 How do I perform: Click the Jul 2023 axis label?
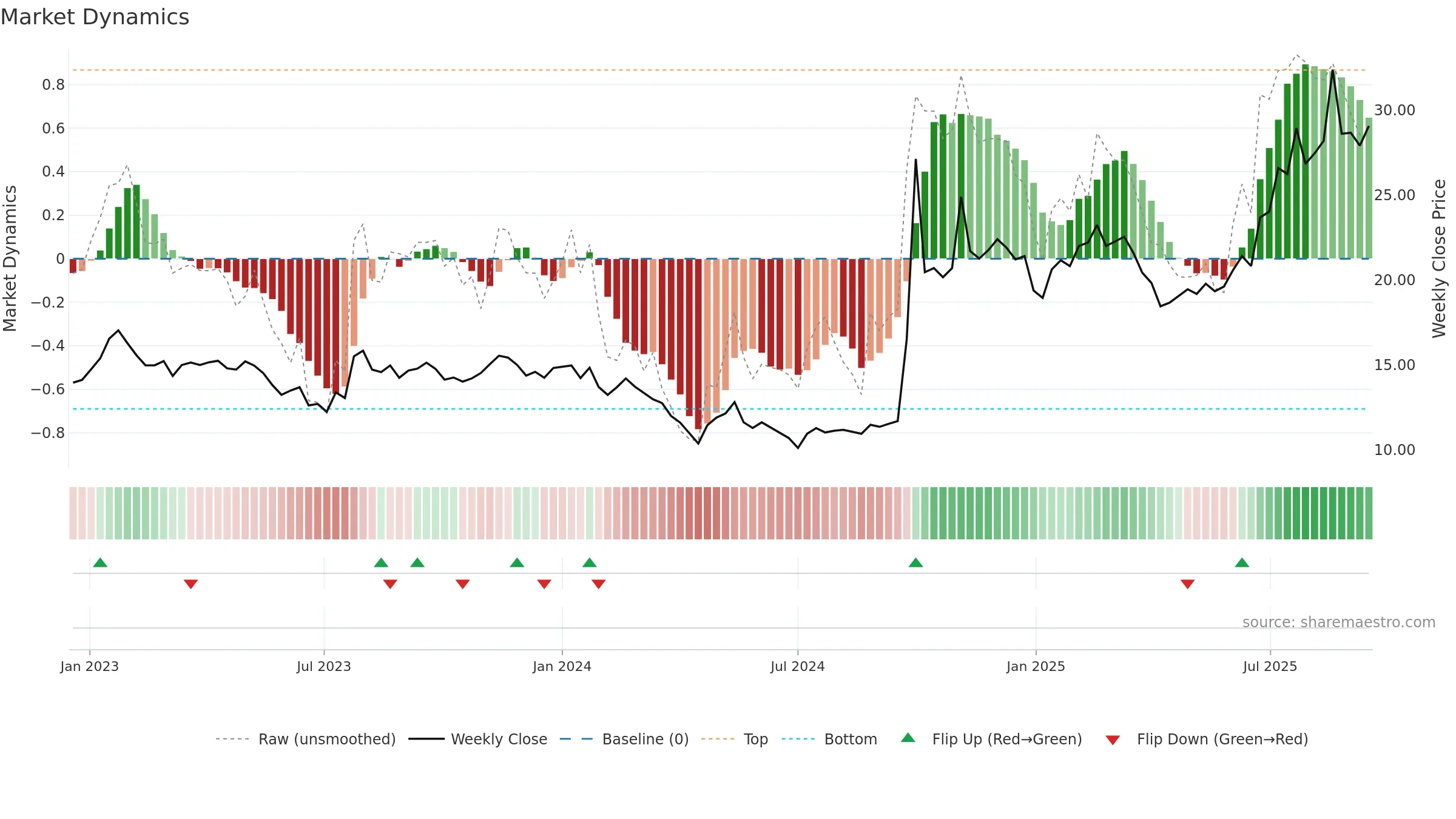coord(324,666)
